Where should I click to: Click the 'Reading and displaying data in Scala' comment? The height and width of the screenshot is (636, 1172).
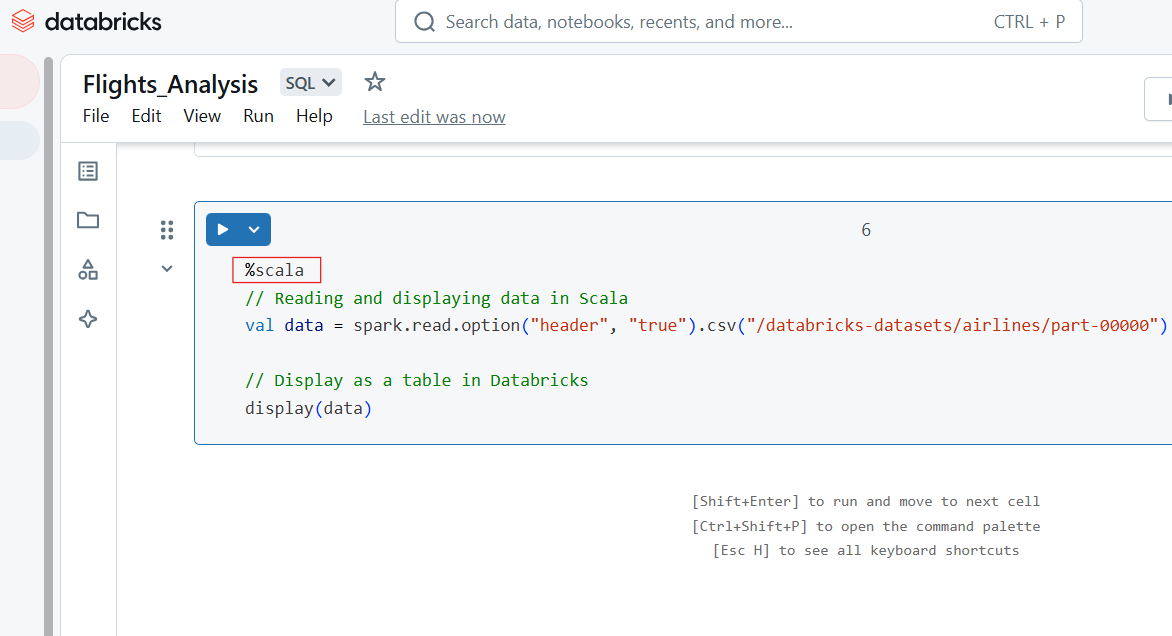[x=437, y=298]
